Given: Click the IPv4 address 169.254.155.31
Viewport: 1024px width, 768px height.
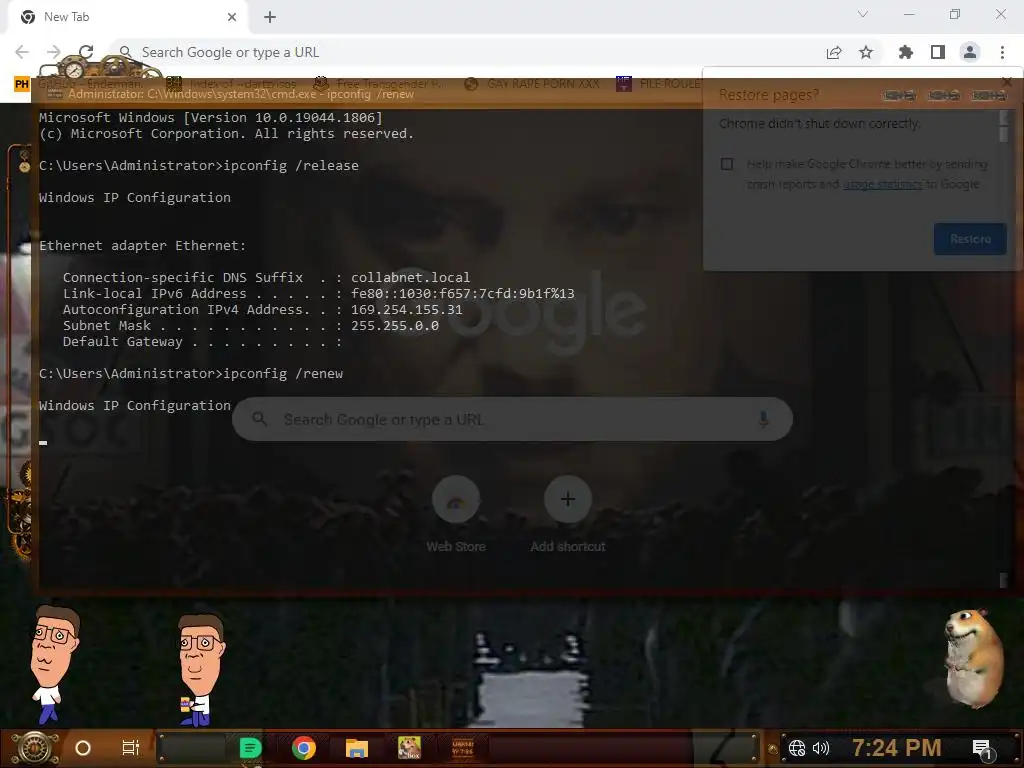Looking at the screenshot, I should pyautogui.click(x=406, y=310).
